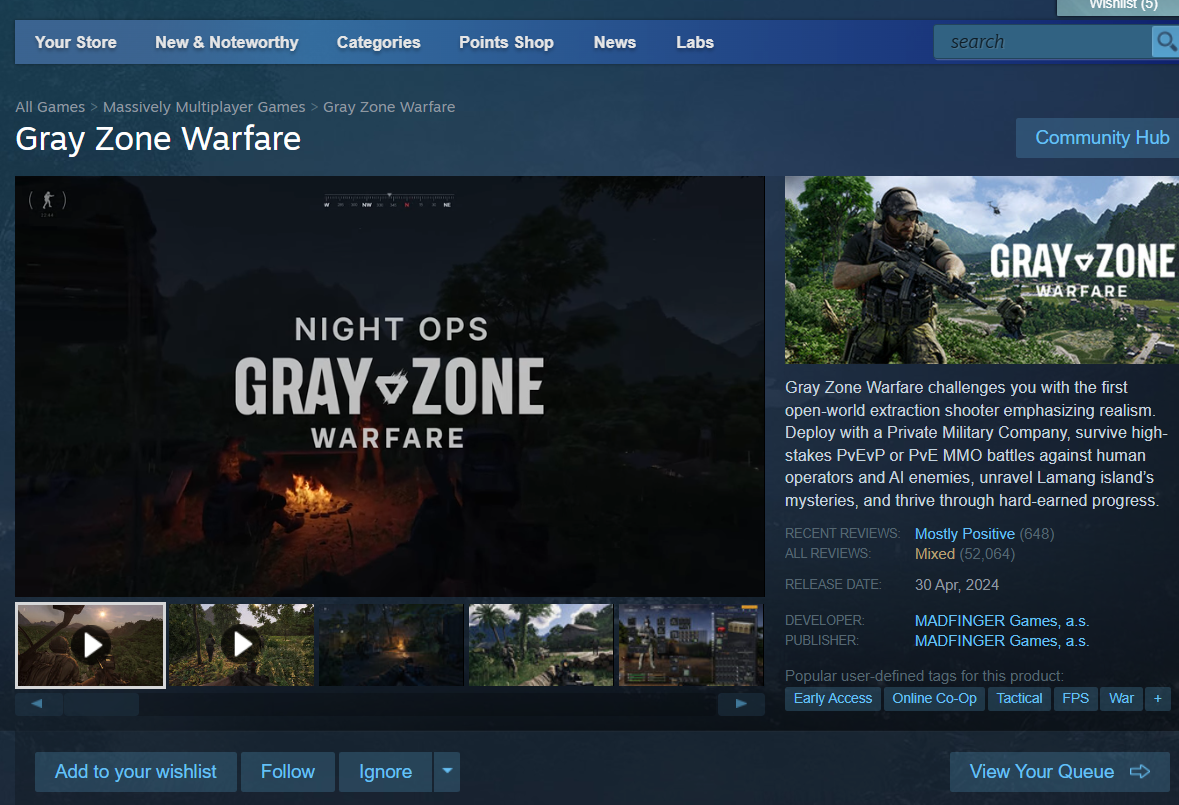Select the inventory screen screenshot thumbnail

[690, 645]
